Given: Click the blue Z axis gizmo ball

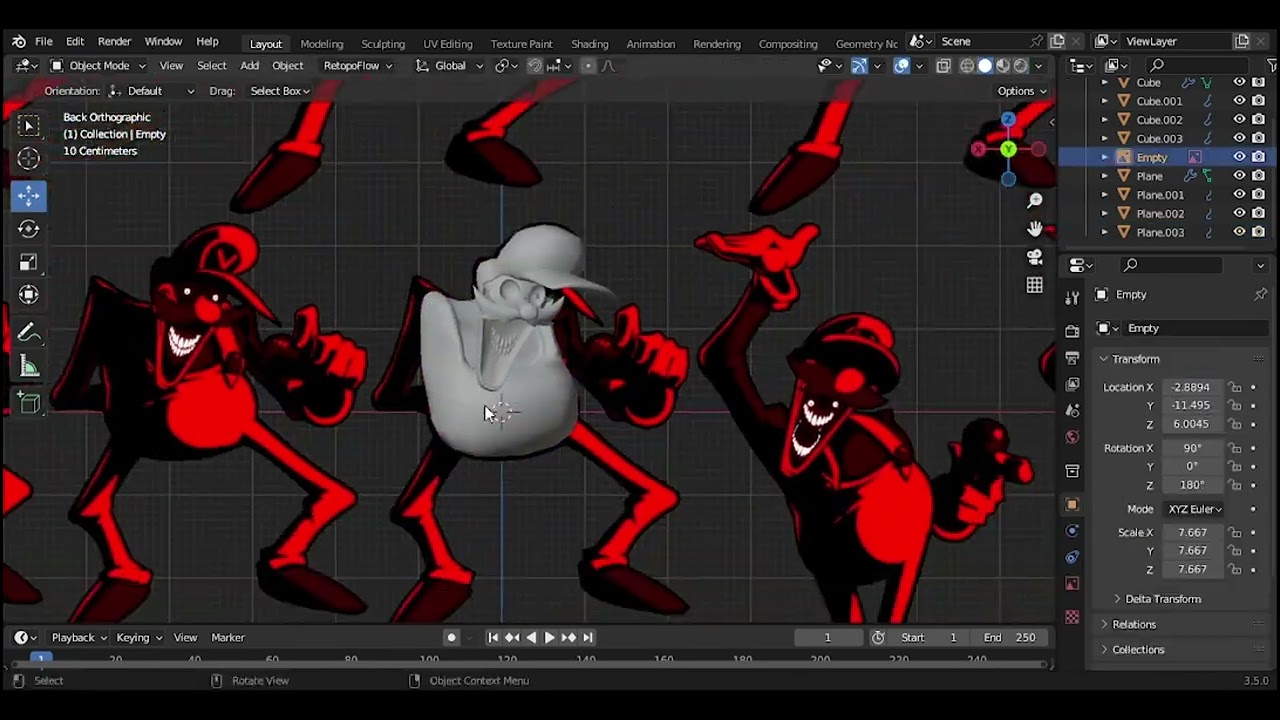Looking at the screenshot, I should [1008, 120].
